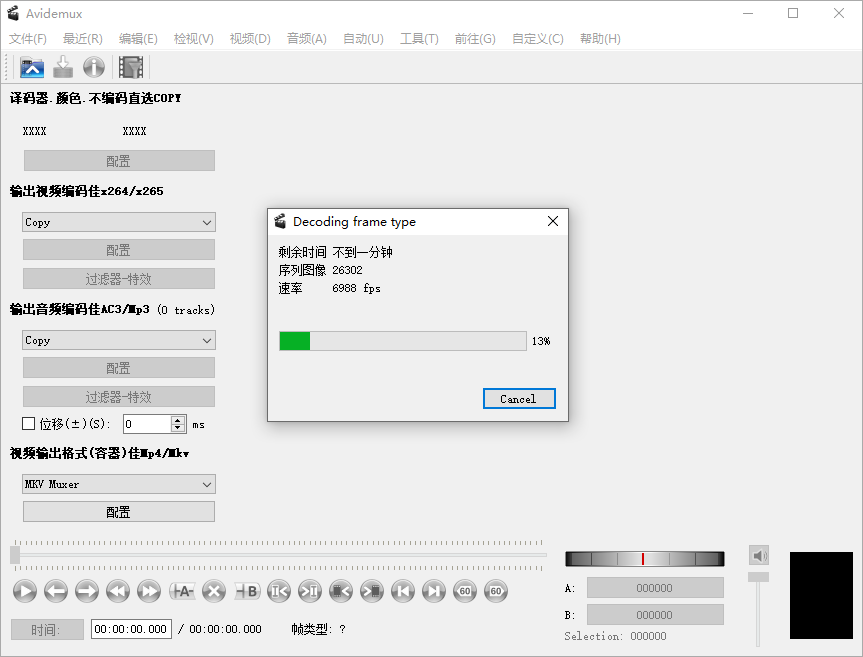Viewport: 863px width, 657px height.
Task: Click the volume slider handle
Action: (759, 577)
